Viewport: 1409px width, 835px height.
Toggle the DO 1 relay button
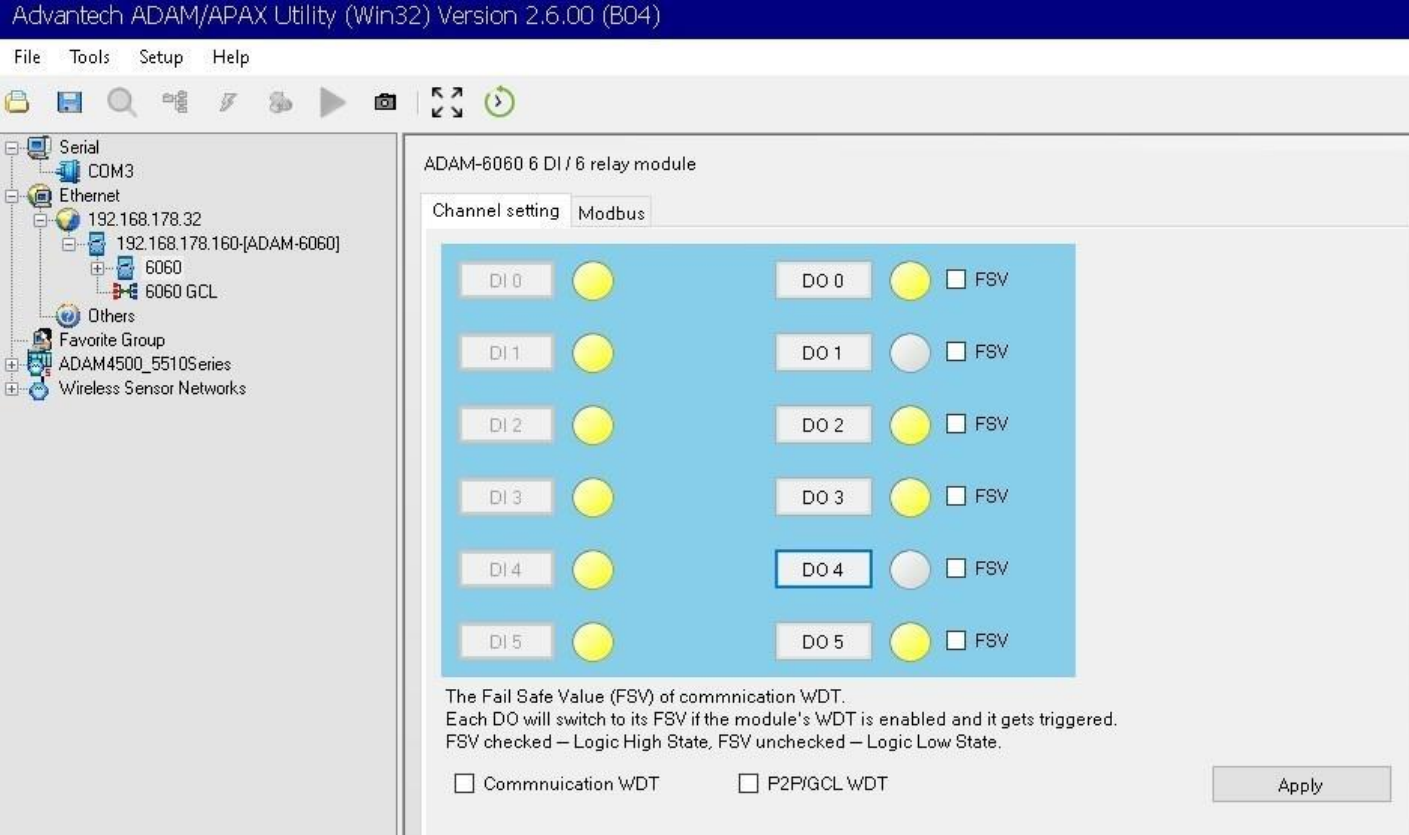[x=822, y=353]
